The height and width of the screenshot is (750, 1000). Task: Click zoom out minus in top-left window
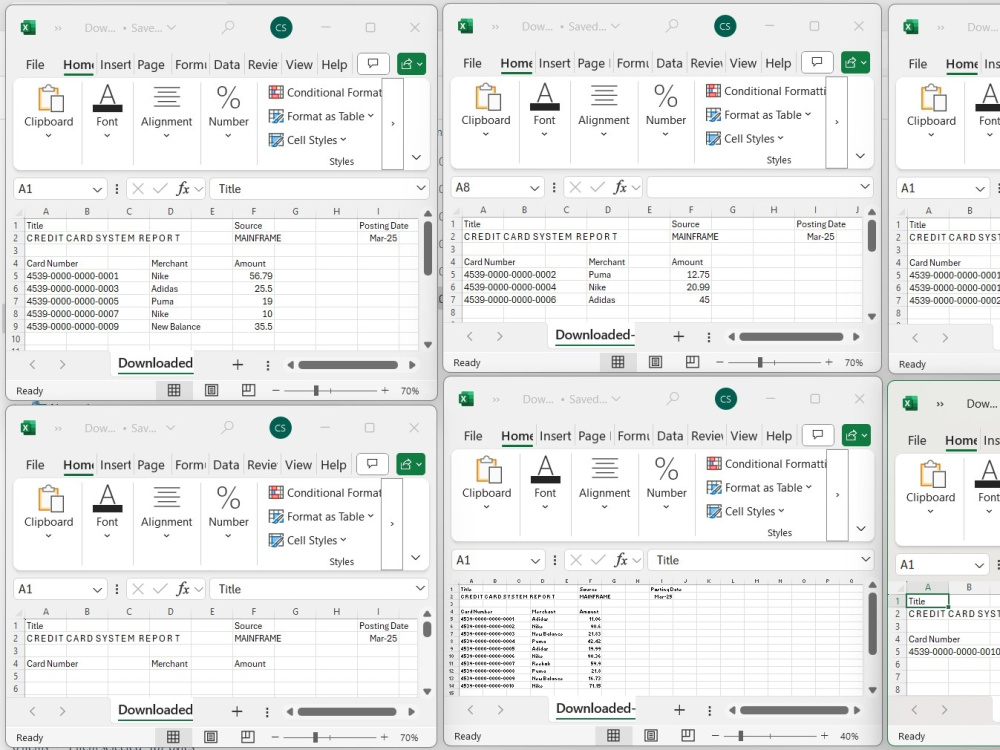click(276, 390)
